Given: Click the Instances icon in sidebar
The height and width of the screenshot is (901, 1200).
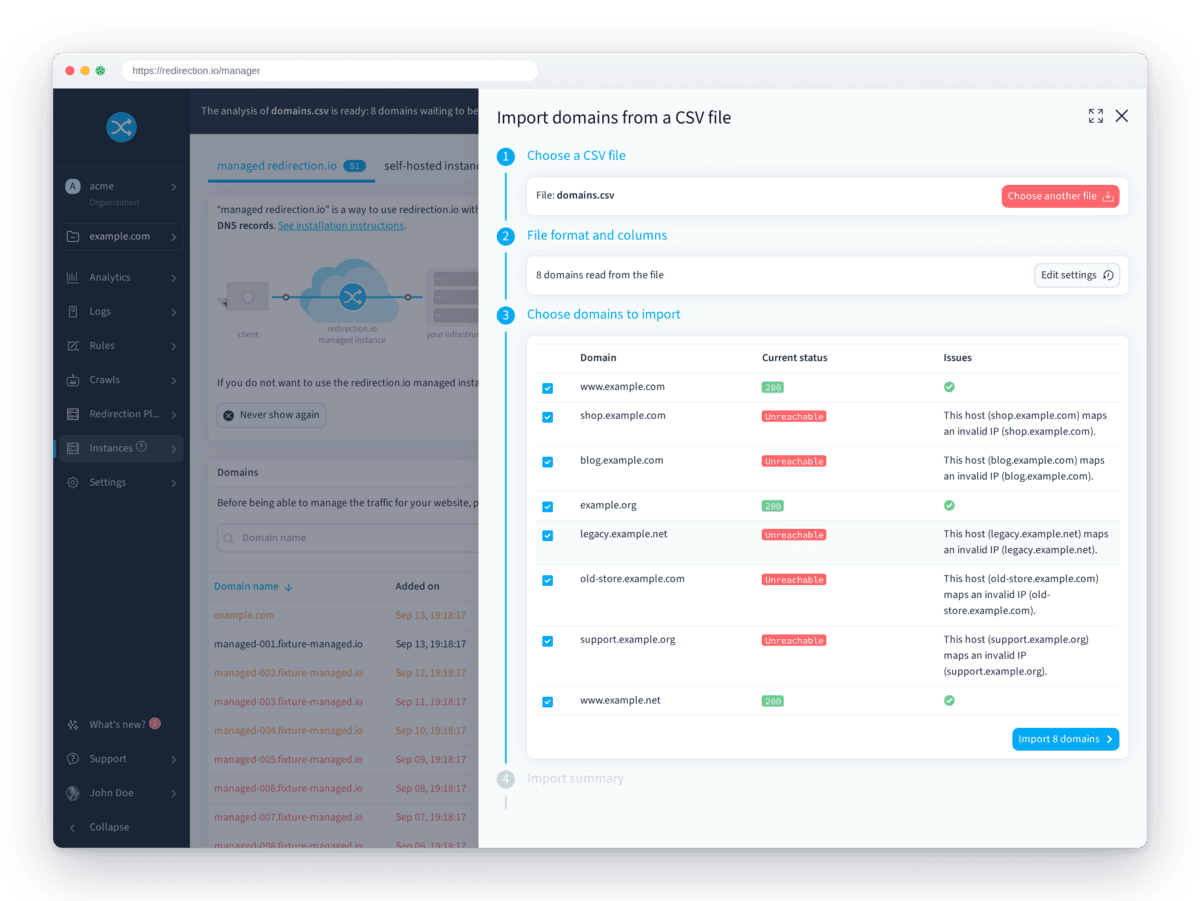Looking at the screenshot, I should (73, 448).
